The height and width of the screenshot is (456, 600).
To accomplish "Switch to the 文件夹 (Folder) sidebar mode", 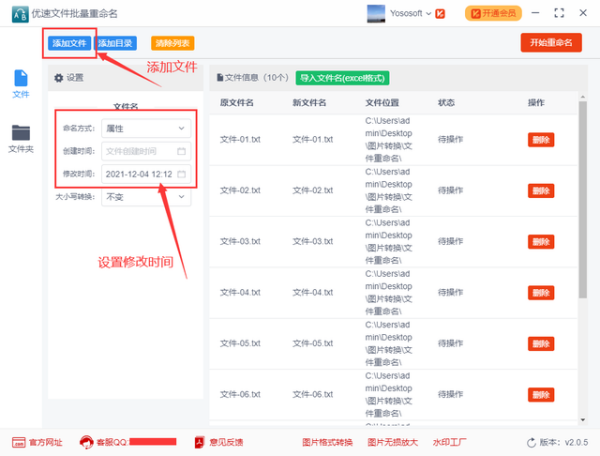I will pos(20,135).
